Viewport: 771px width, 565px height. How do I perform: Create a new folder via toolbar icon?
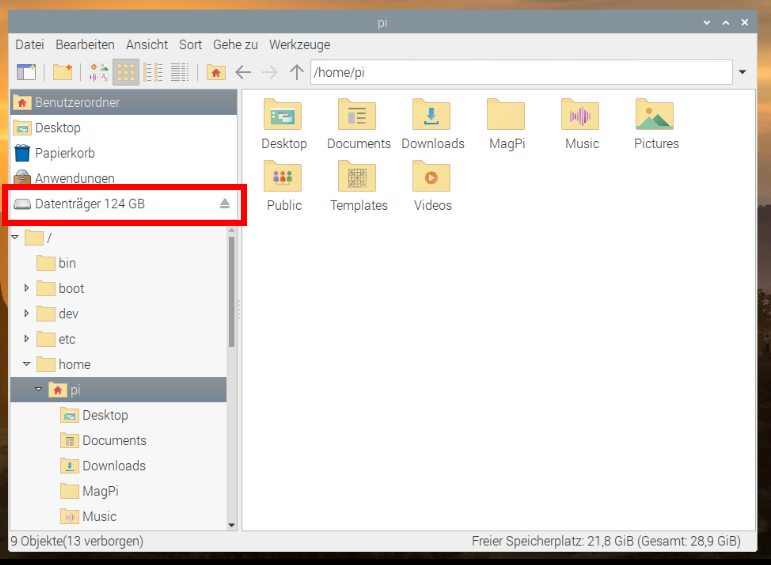click(62, 72)
